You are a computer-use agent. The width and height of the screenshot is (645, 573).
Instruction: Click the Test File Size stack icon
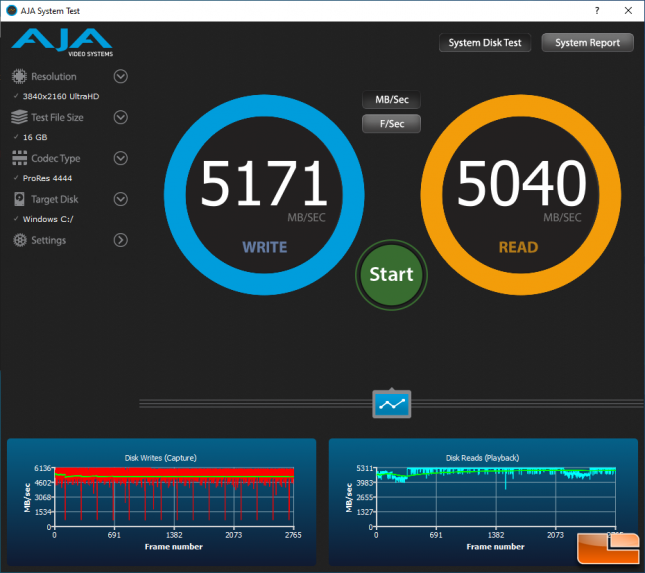point(19,117)
